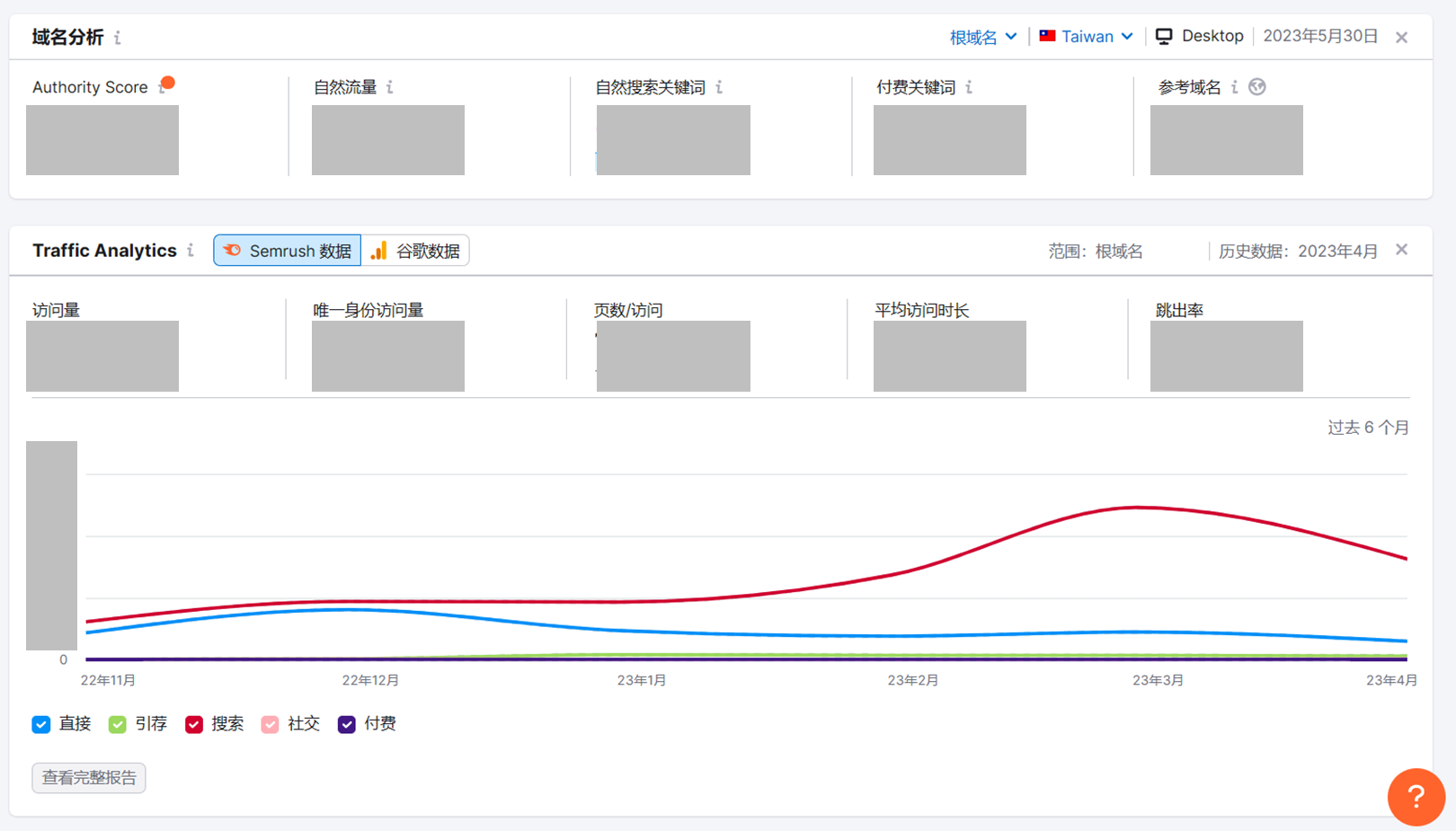Click info icon next to 自然搜索关键词
The width and height of the screenshot is (1456, 831).
pos(719,87)
